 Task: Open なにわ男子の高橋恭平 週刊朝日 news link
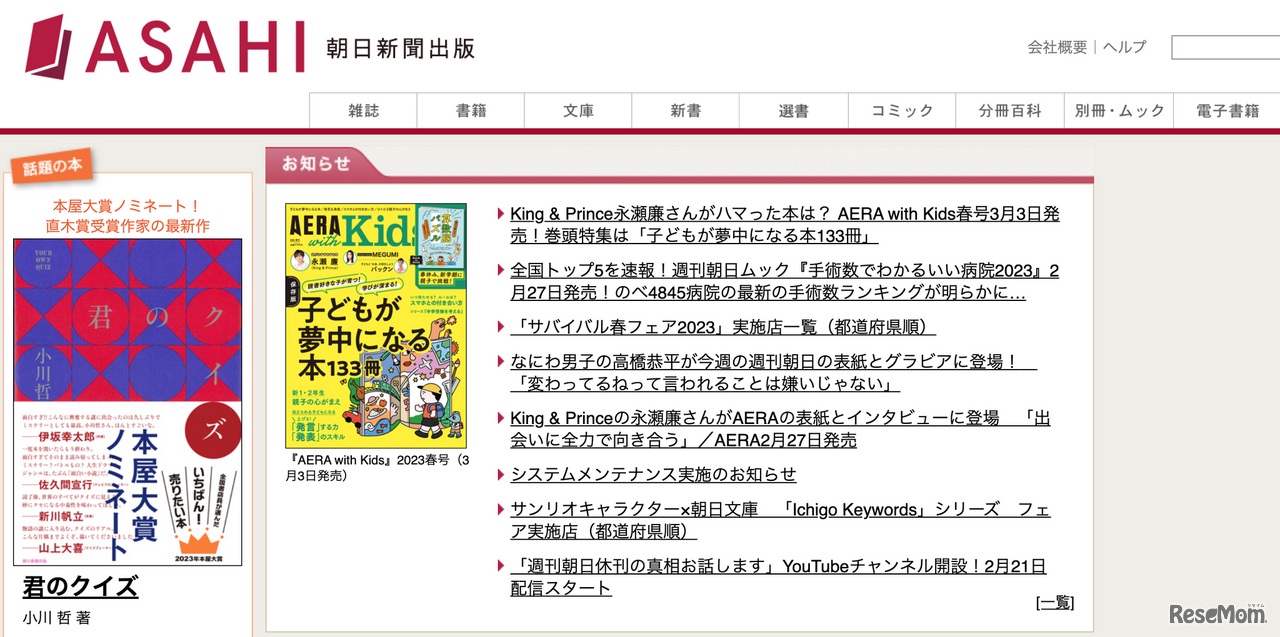[773, 372]
